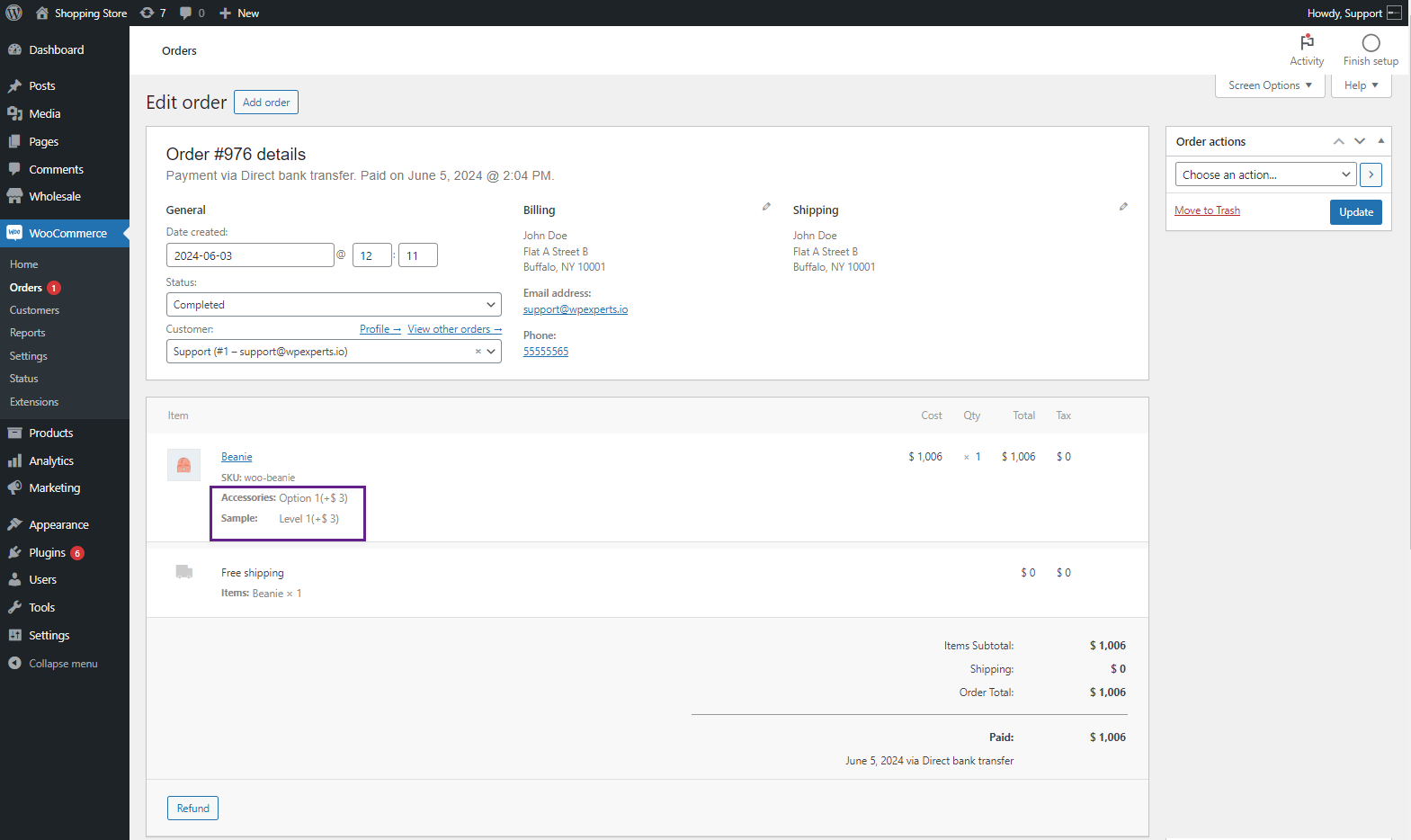Open Home in WooCommerce submenu
Screen dimensions: 1411x840
pyautogui.click(x=23, y=264)
